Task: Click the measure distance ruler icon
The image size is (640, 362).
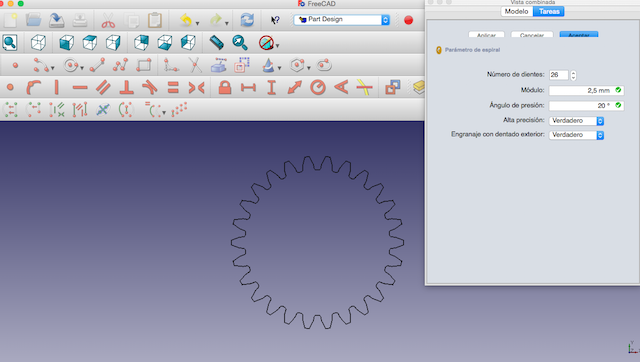Action: [x=216, y=42]
